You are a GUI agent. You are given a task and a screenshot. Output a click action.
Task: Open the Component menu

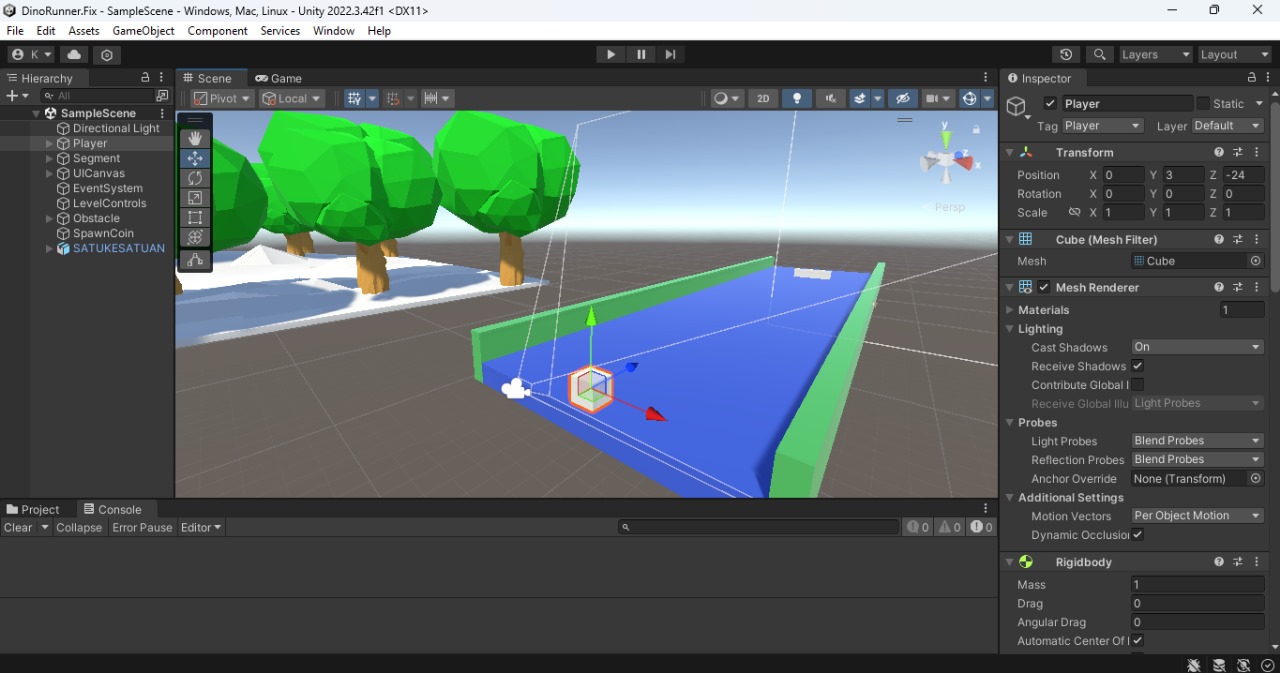217,31
